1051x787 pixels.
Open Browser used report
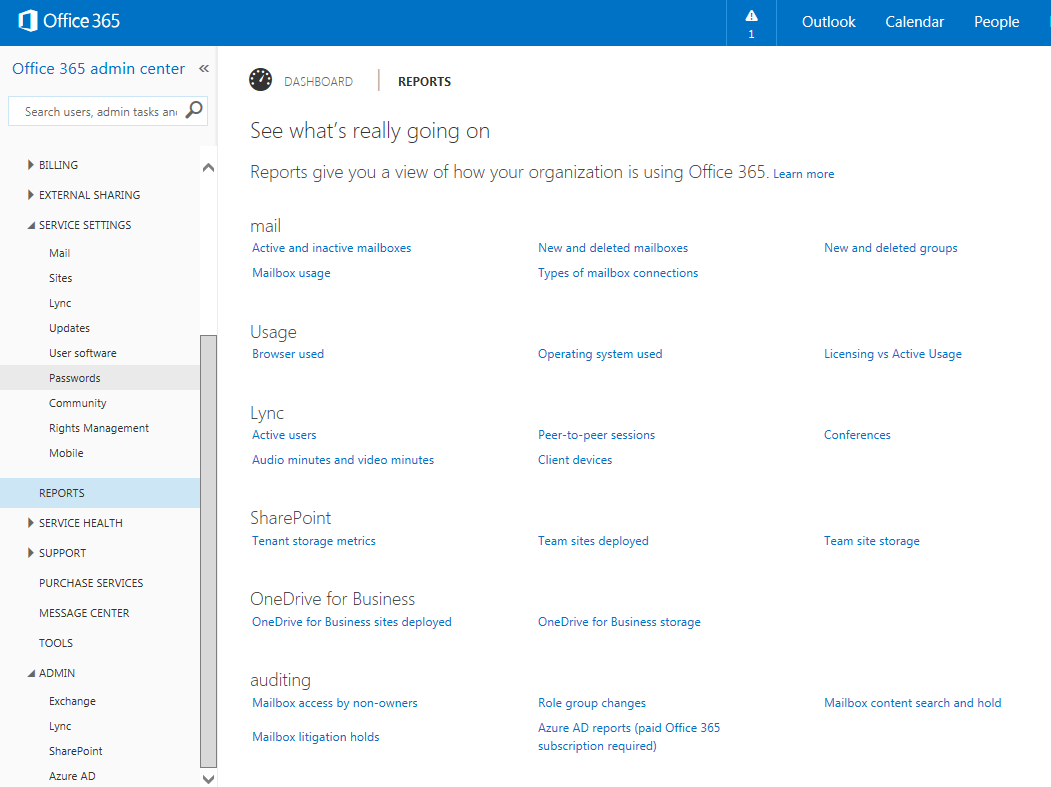pyautogui.click(x=288, y=354)
